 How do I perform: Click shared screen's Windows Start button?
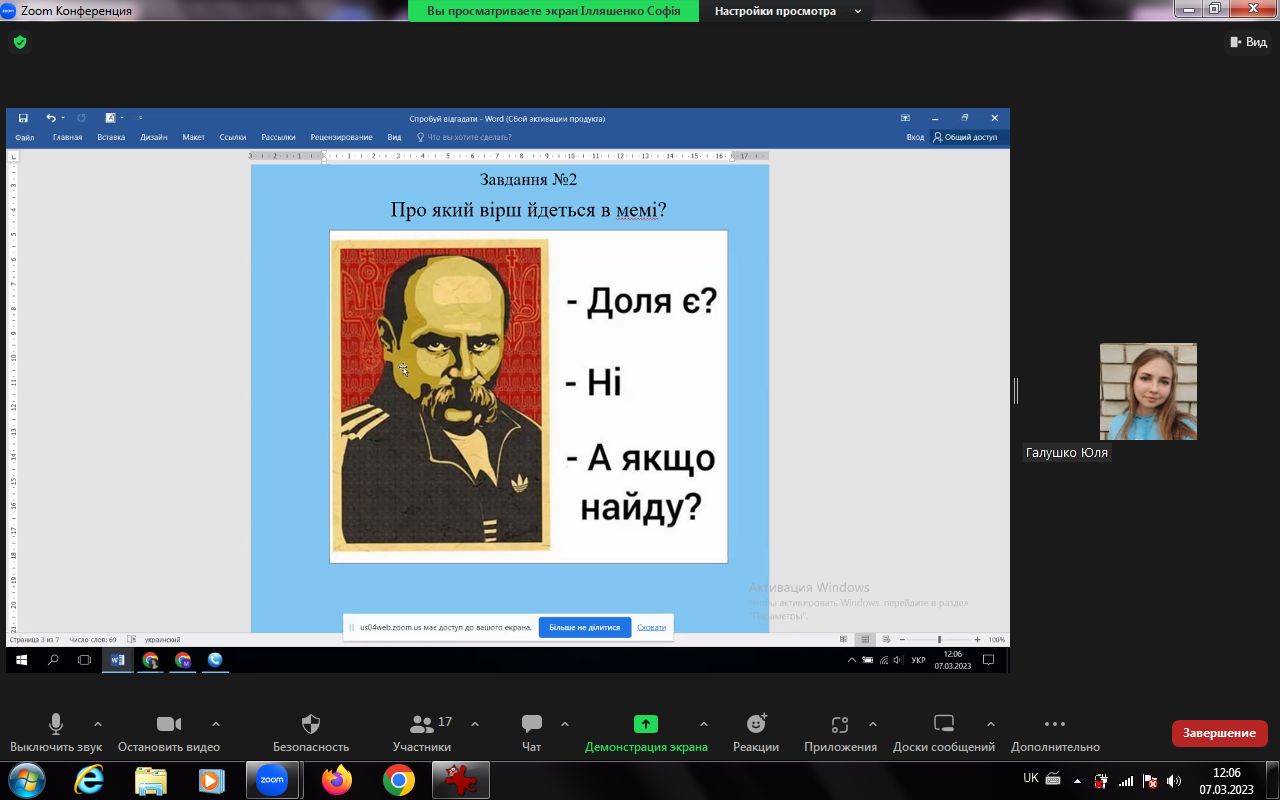[x=21, y=660]
